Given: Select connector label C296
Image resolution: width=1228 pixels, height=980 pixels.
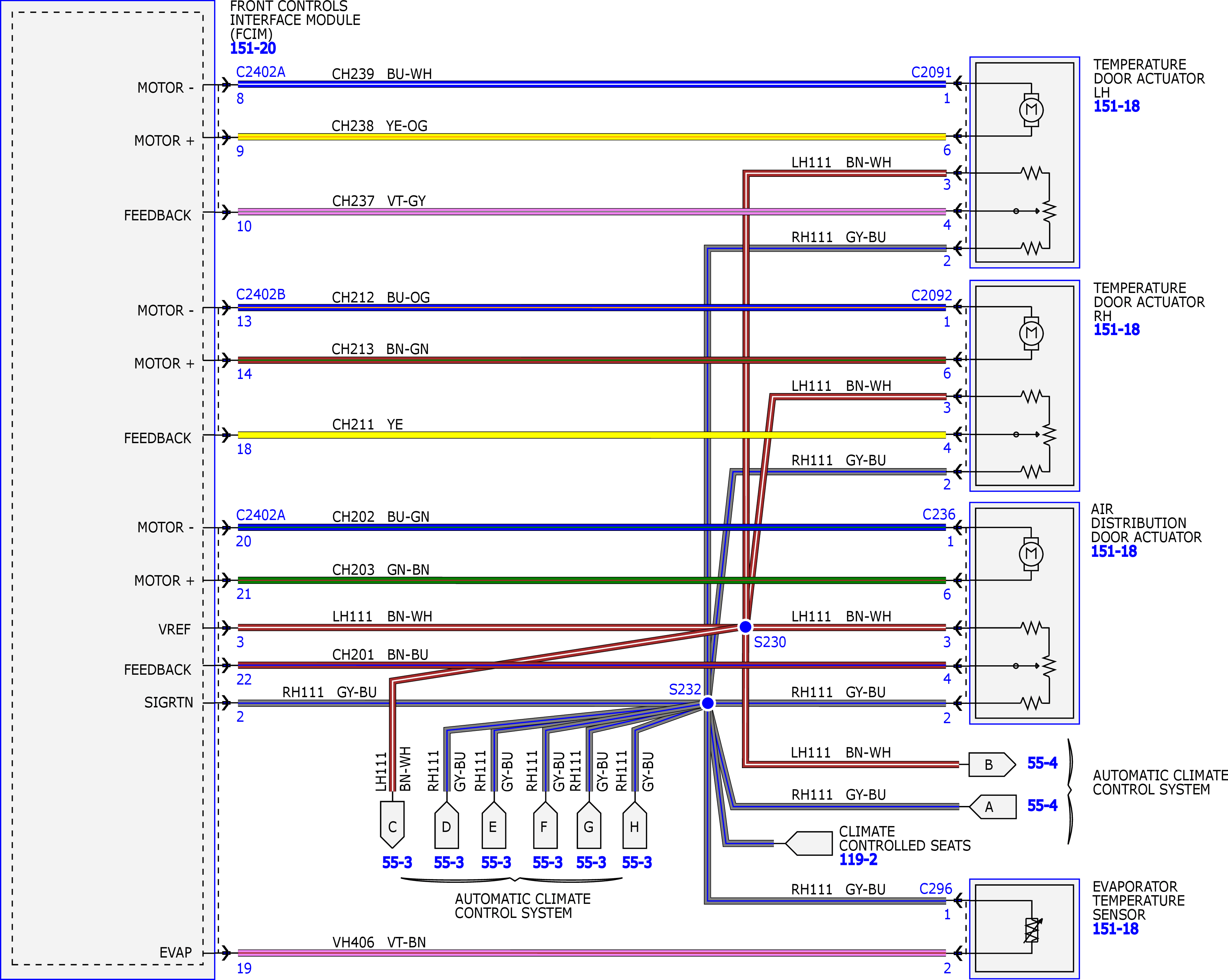Looking at the screenshot, I should coord(936,889).
